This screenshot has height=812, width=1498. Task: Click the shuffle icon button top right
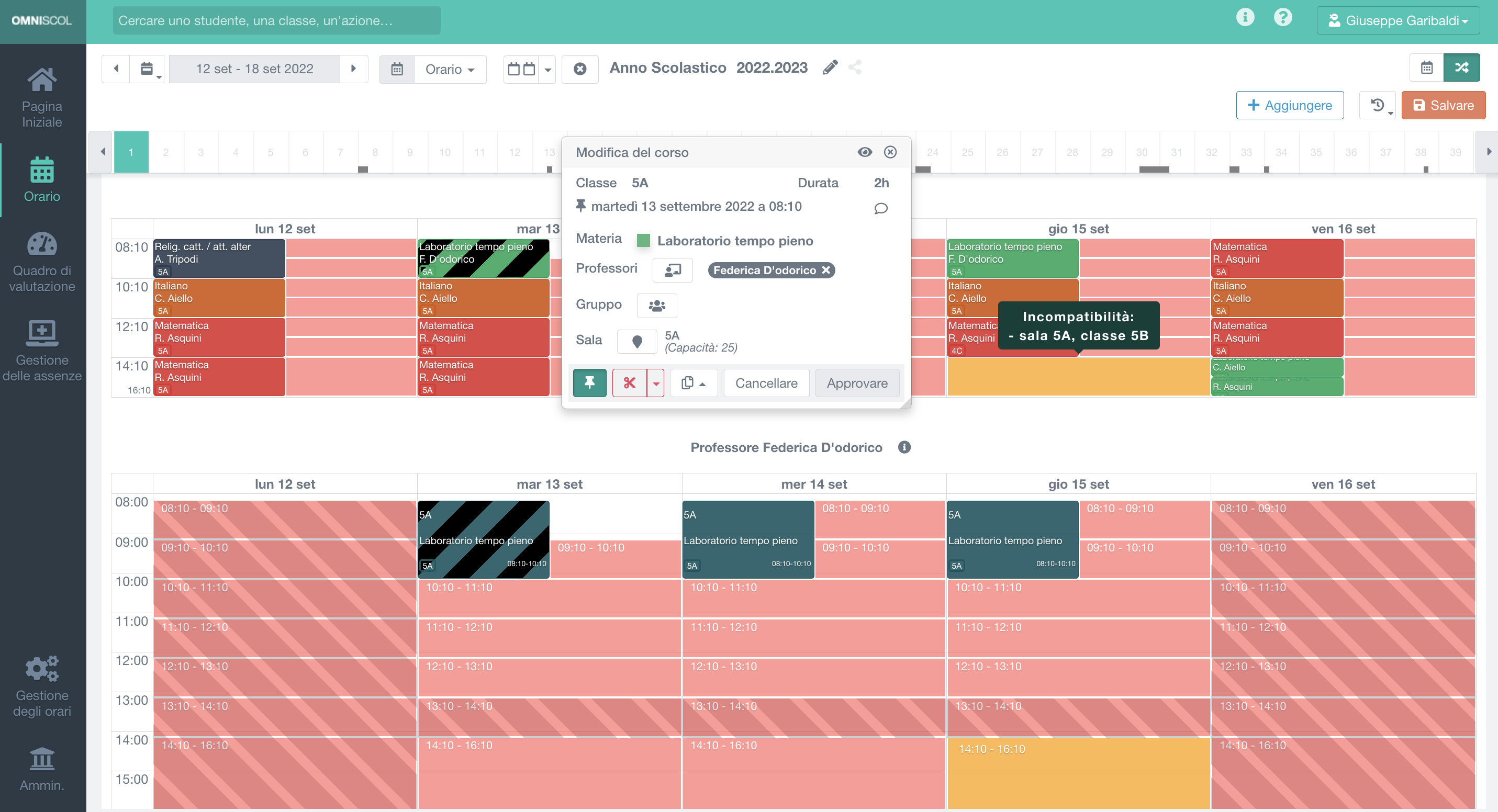[x=1461, y=68]
